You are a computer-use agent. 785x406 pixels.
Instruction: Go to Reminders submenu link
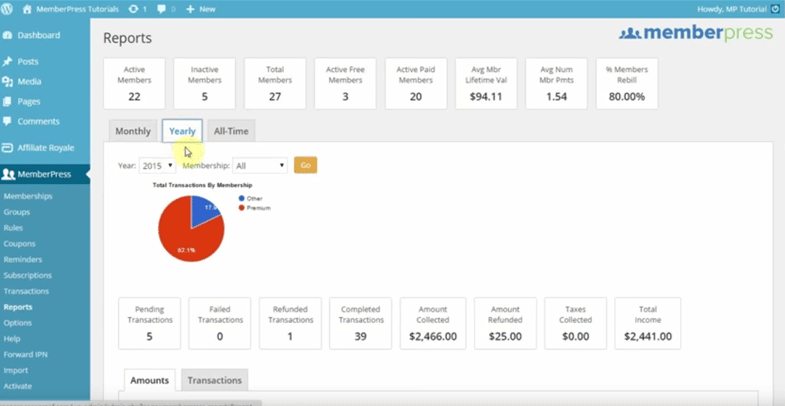pyautogui.click(x=23, y=260)
